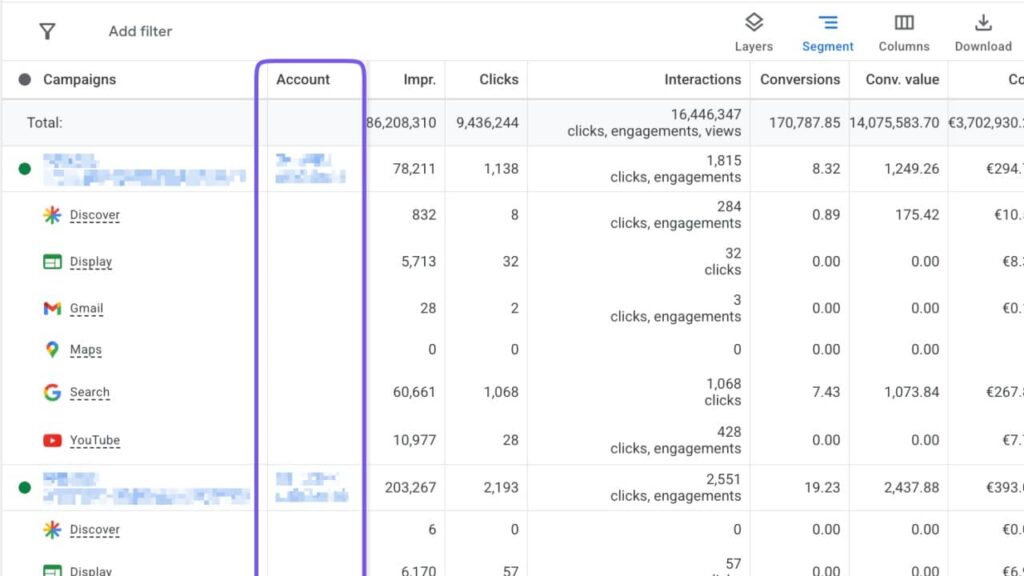Image resolution: width=1024 pixels, height=576 pixels.
Task: Click the Gmail envelope icon
Action: (x=52, y=308)
